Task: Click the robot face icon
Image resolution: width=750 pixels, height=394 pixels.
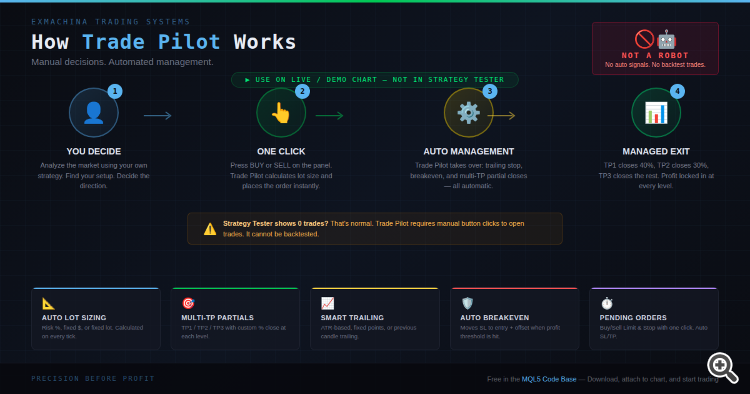Action: pos(666,39)
